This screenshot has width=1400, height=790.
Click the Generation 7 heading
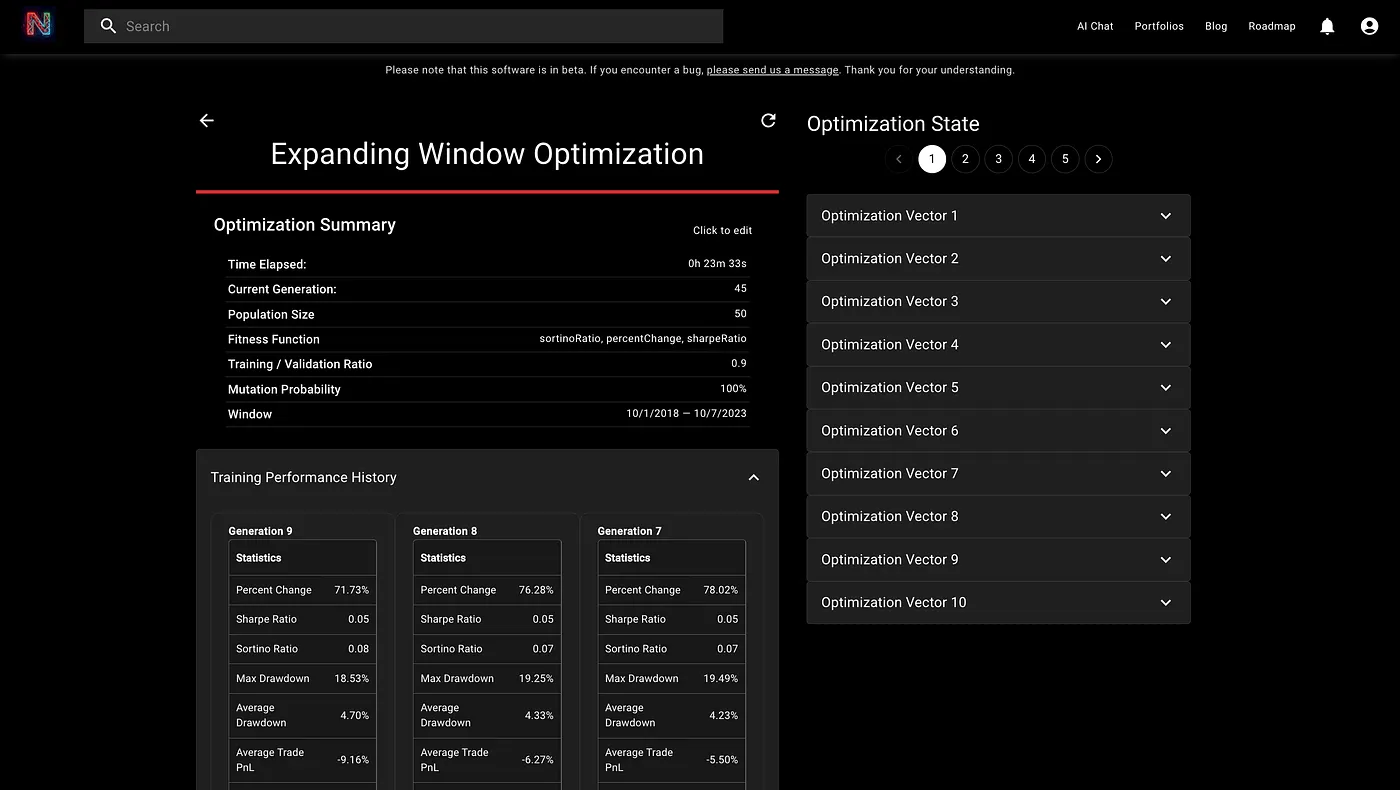tap(629, 531)
